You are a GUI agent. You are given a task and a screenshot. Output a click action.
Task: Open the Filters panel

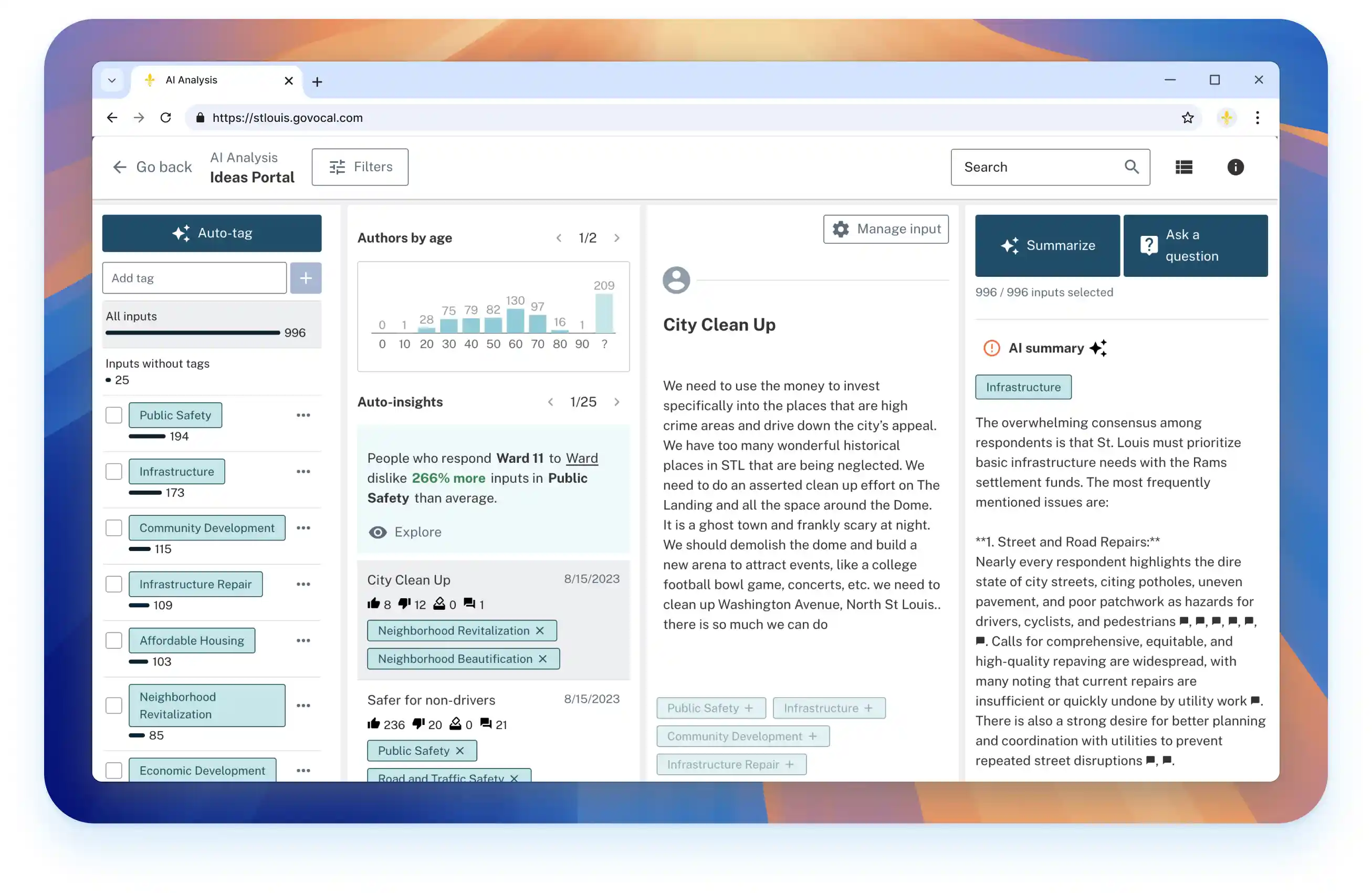[x=360, y=167]
